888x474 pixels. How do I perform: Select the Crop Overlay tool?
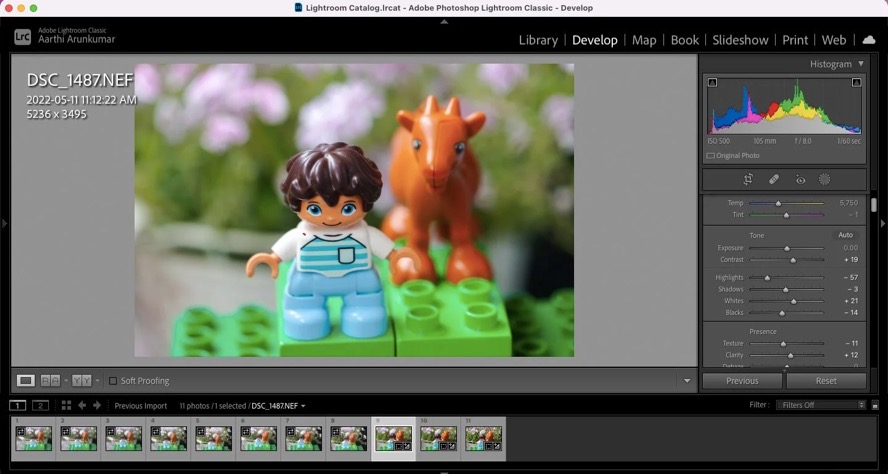(748, 180)
